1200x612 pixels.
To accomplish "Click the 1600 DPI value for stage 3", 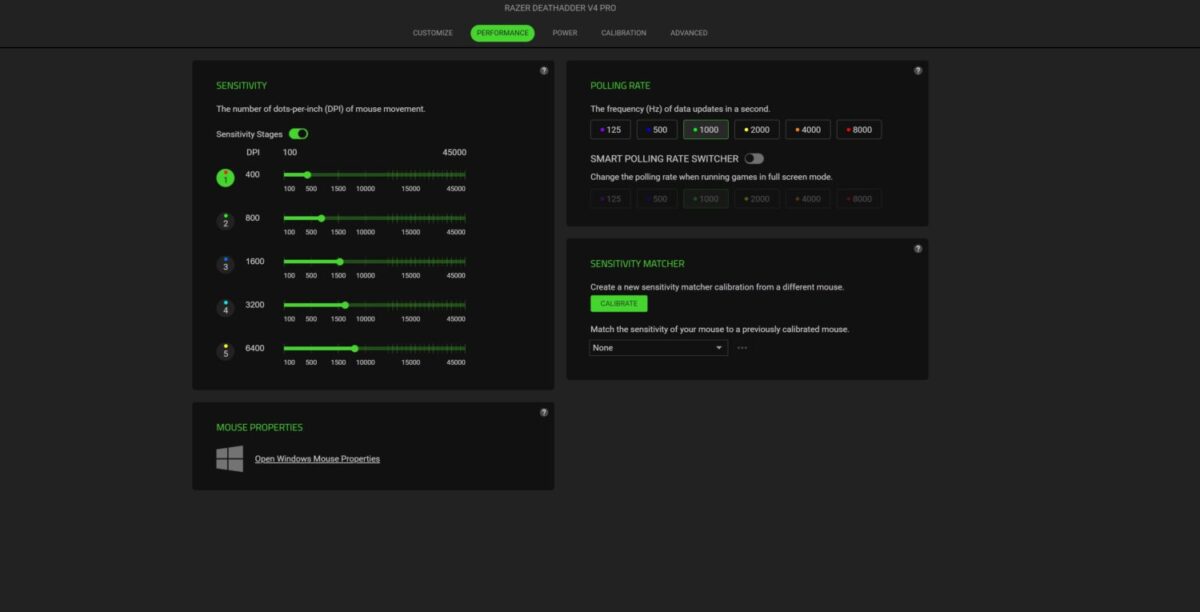I will (x=255, y=262).
